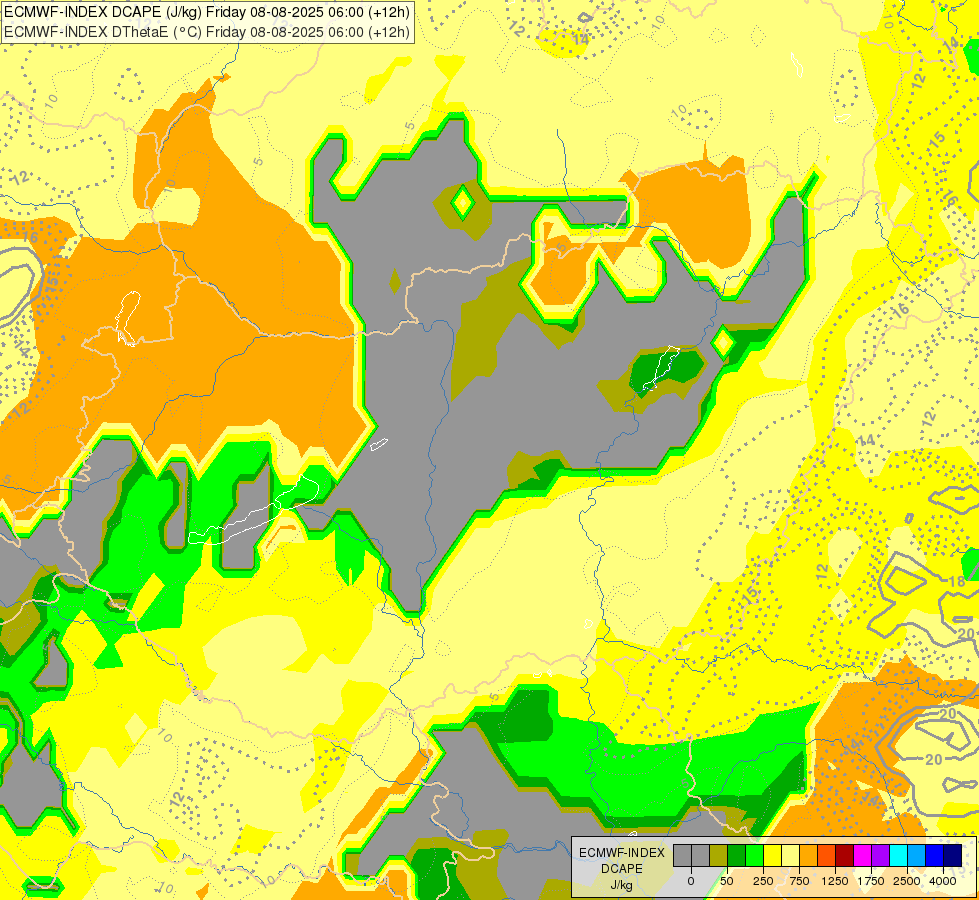Click the legend value "750"

click(799, 881)
